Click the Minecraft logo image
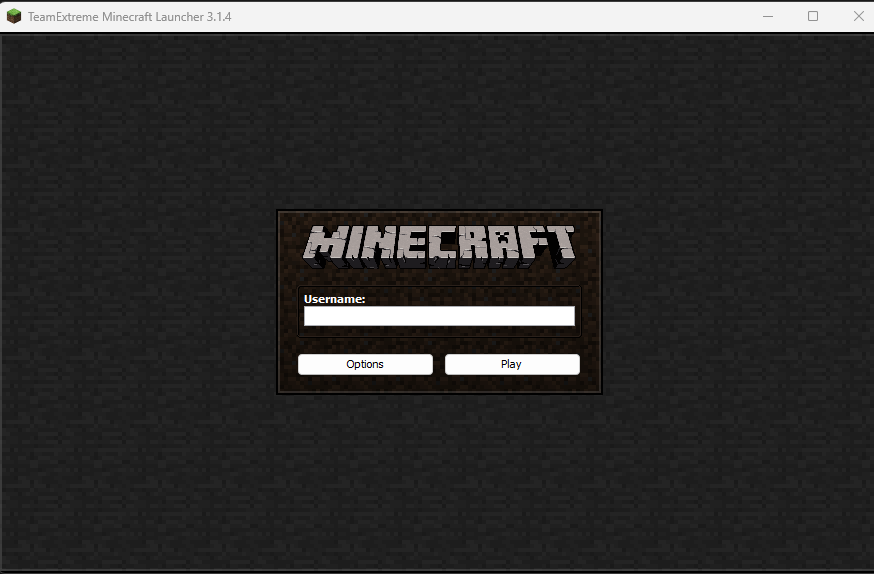This screenshot has width=874, height=574. pos(439,246)
